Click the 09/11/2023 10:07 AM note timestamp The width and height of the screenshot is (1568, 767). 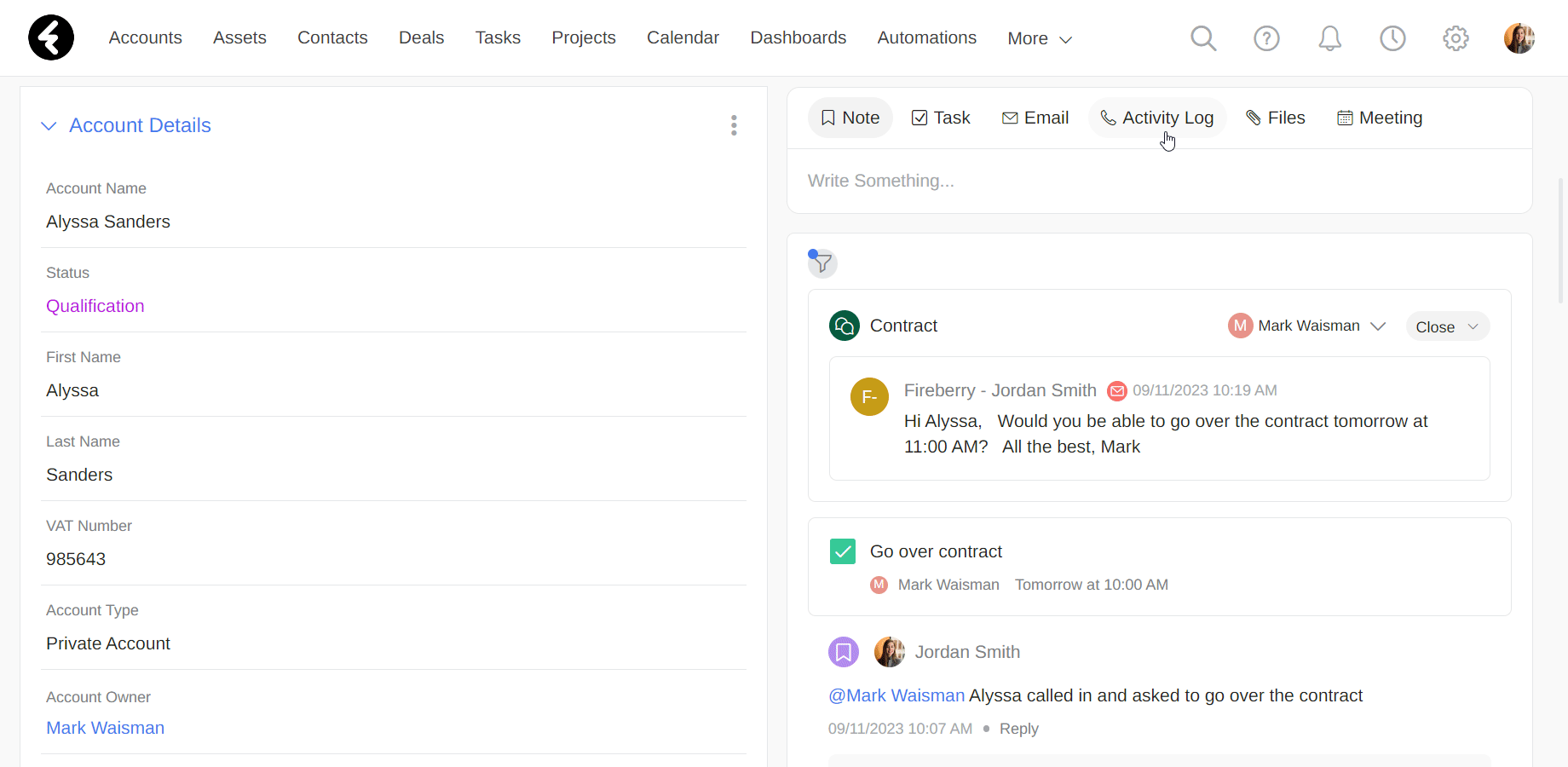point(900,729)
